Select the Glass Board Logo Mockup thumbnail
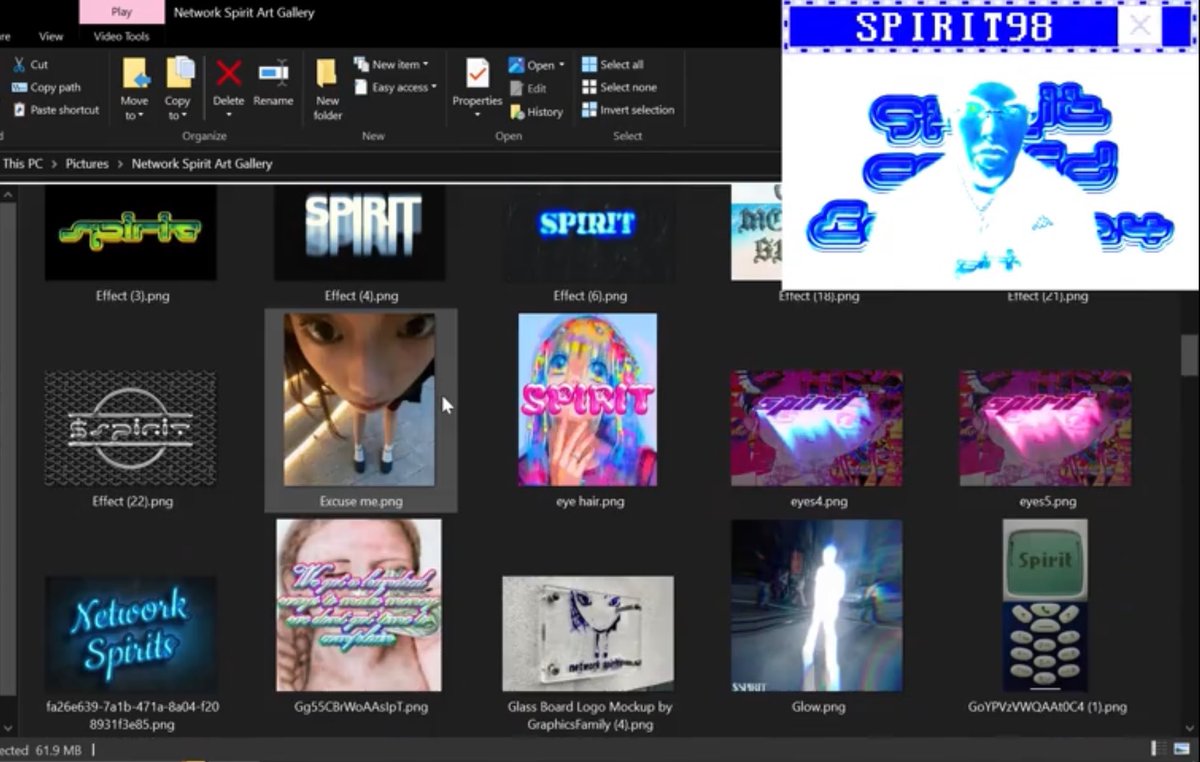1200x762 pixels. point(588,634)
